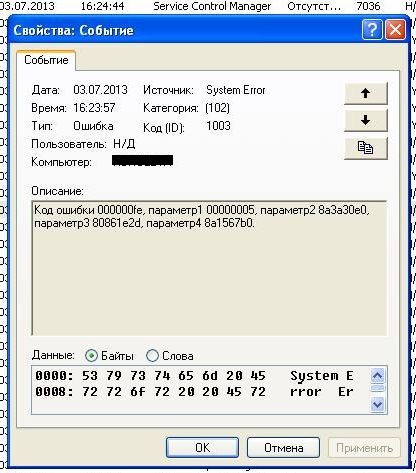The height and width of the screenshot is (473, 416).
Task: Click the description text beginning Код ошибки 000000fe
Action: (202, 217)
